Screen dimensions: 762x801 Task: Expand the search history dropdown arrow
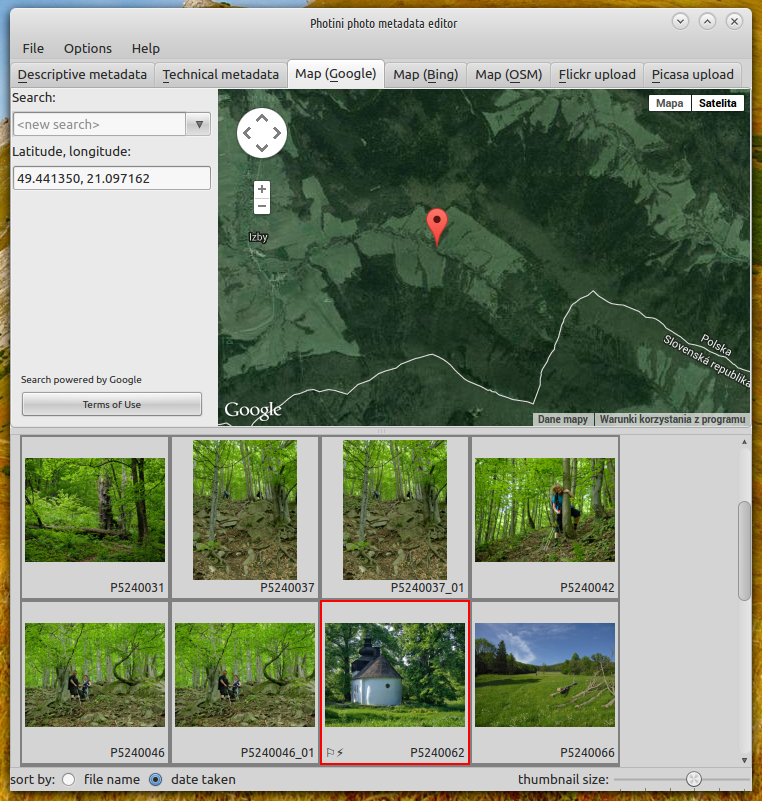point(199,124)
